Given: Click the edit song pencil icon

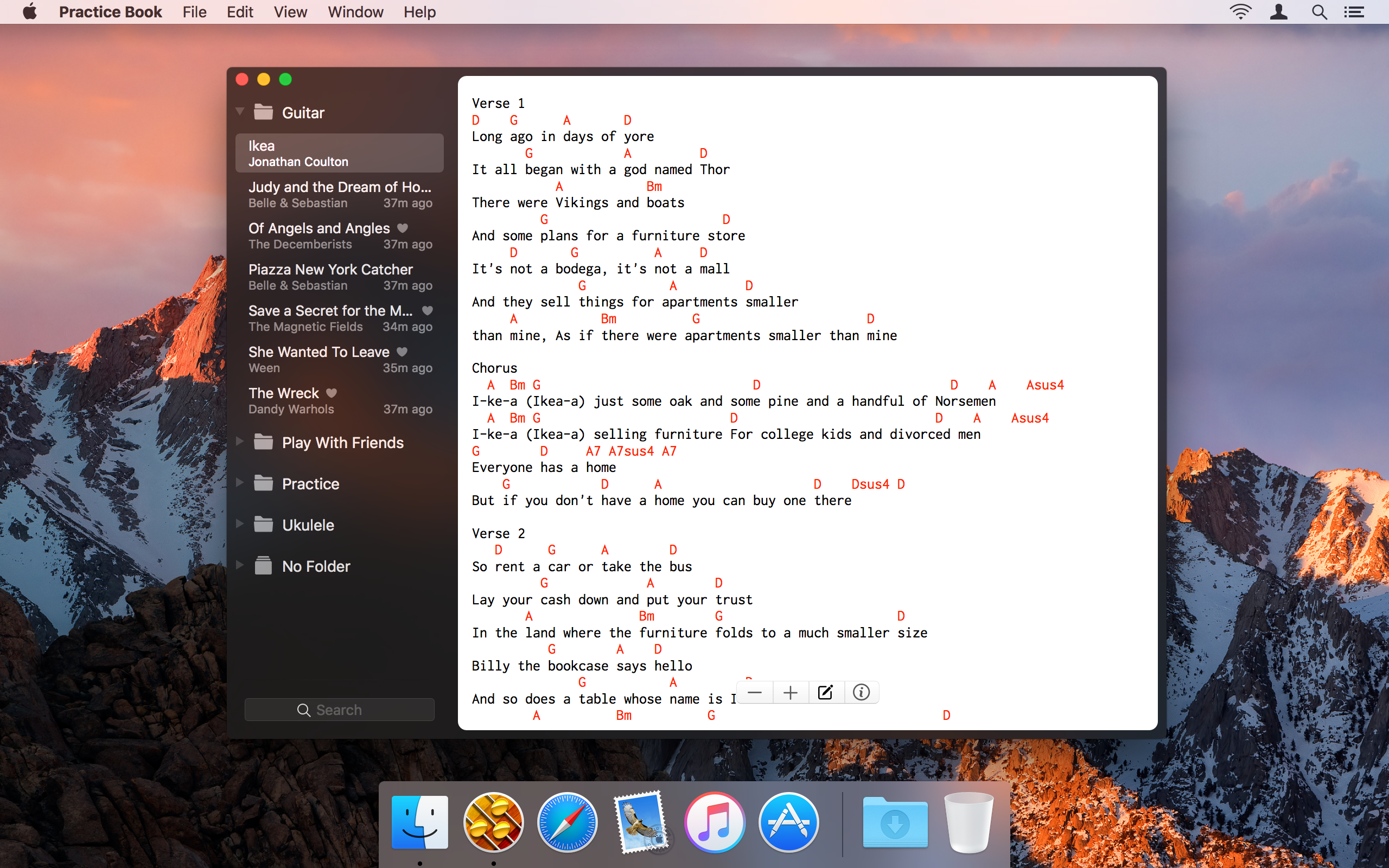Looking at the screenshot, I should (825, 692).
